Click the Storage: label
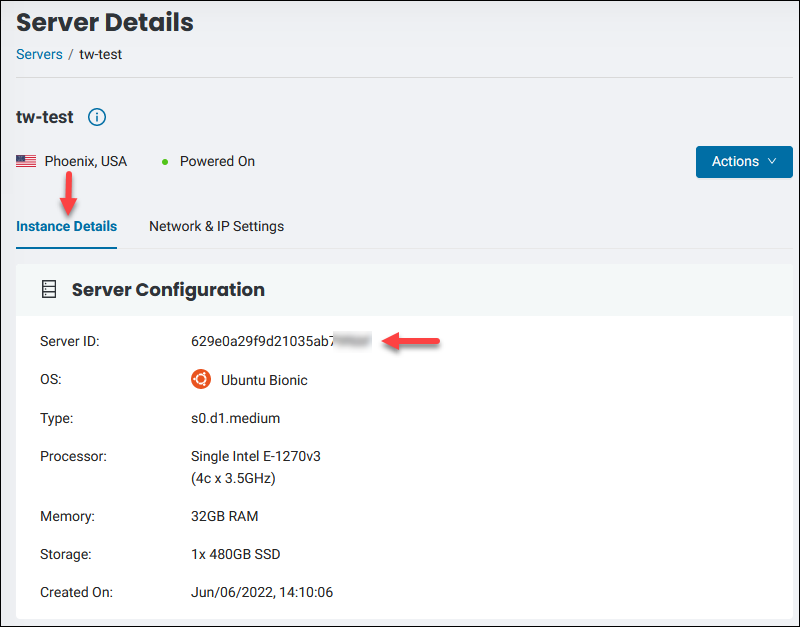Image resolution: width=800 pixels, height=627 pixels. pos(66,554)
